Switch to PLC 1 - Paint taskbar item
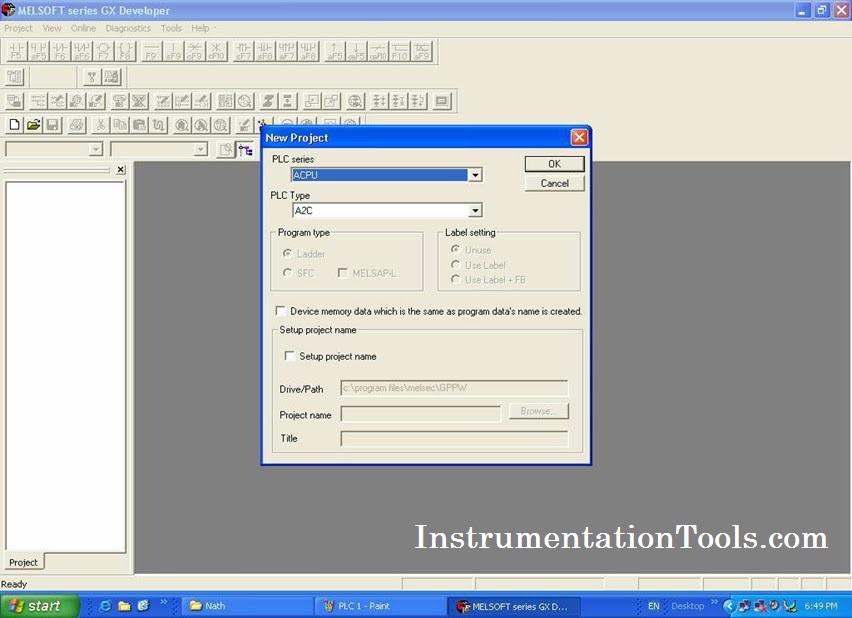This screenshot has height=618, width=852. (380, 606)
